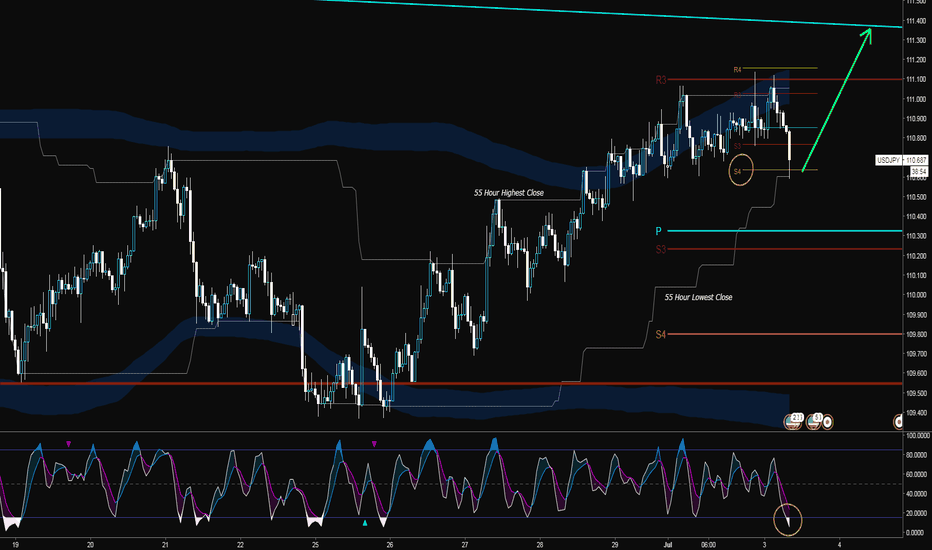
Task: Click the 'Jul' label on the time axis
Action: [667, 544]
